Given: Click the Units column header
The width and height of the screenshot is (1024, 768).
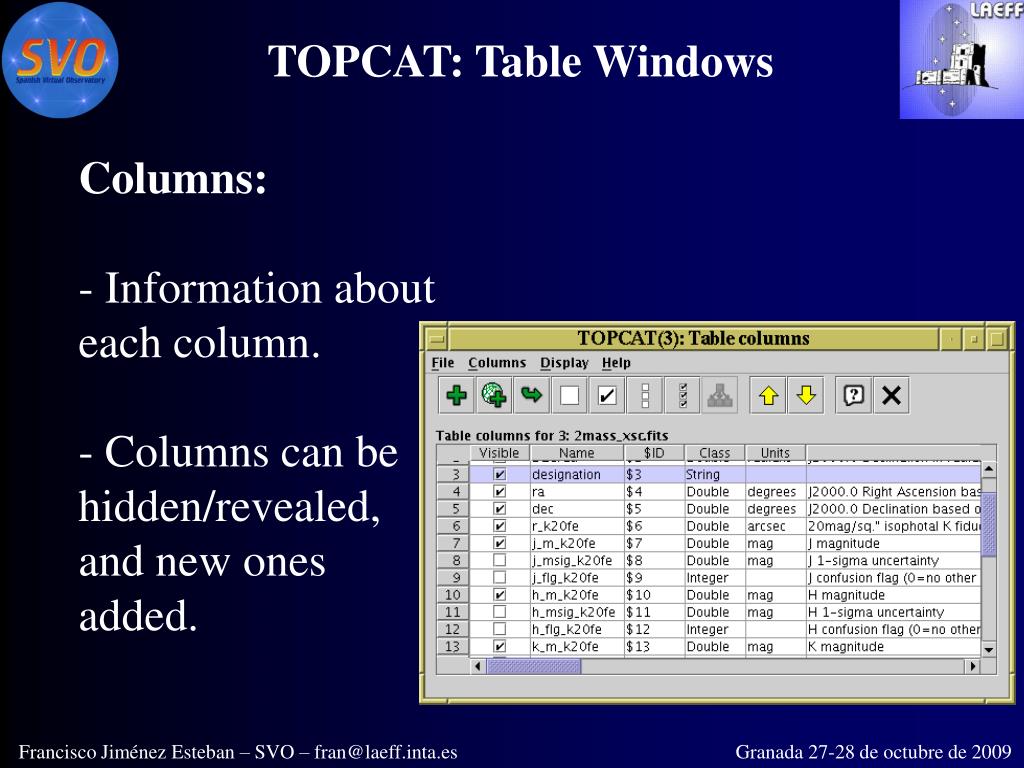Looking at the screenshot, I should (775, 453).
